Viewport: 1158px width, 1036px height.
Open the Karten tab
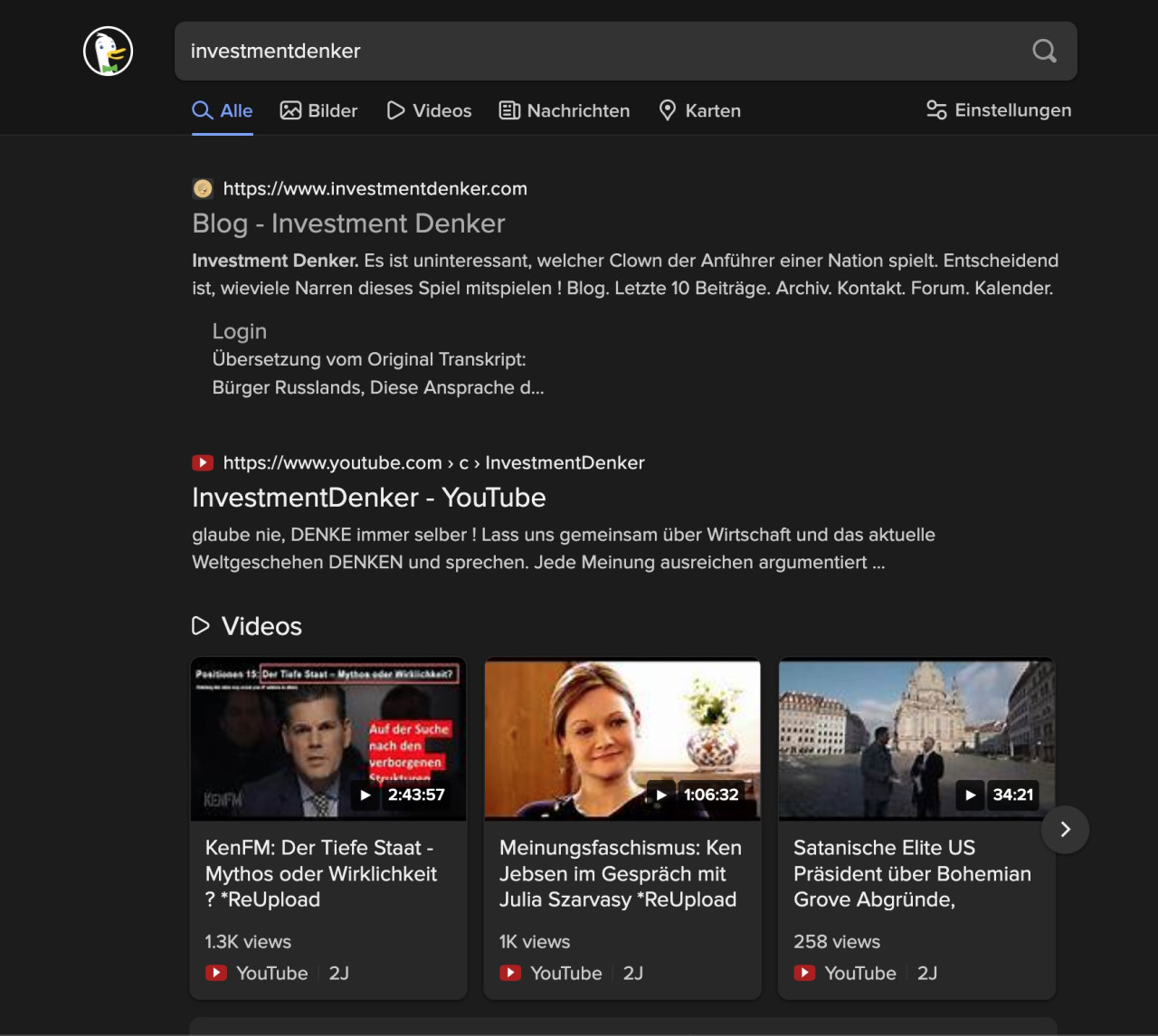(700, 110)
